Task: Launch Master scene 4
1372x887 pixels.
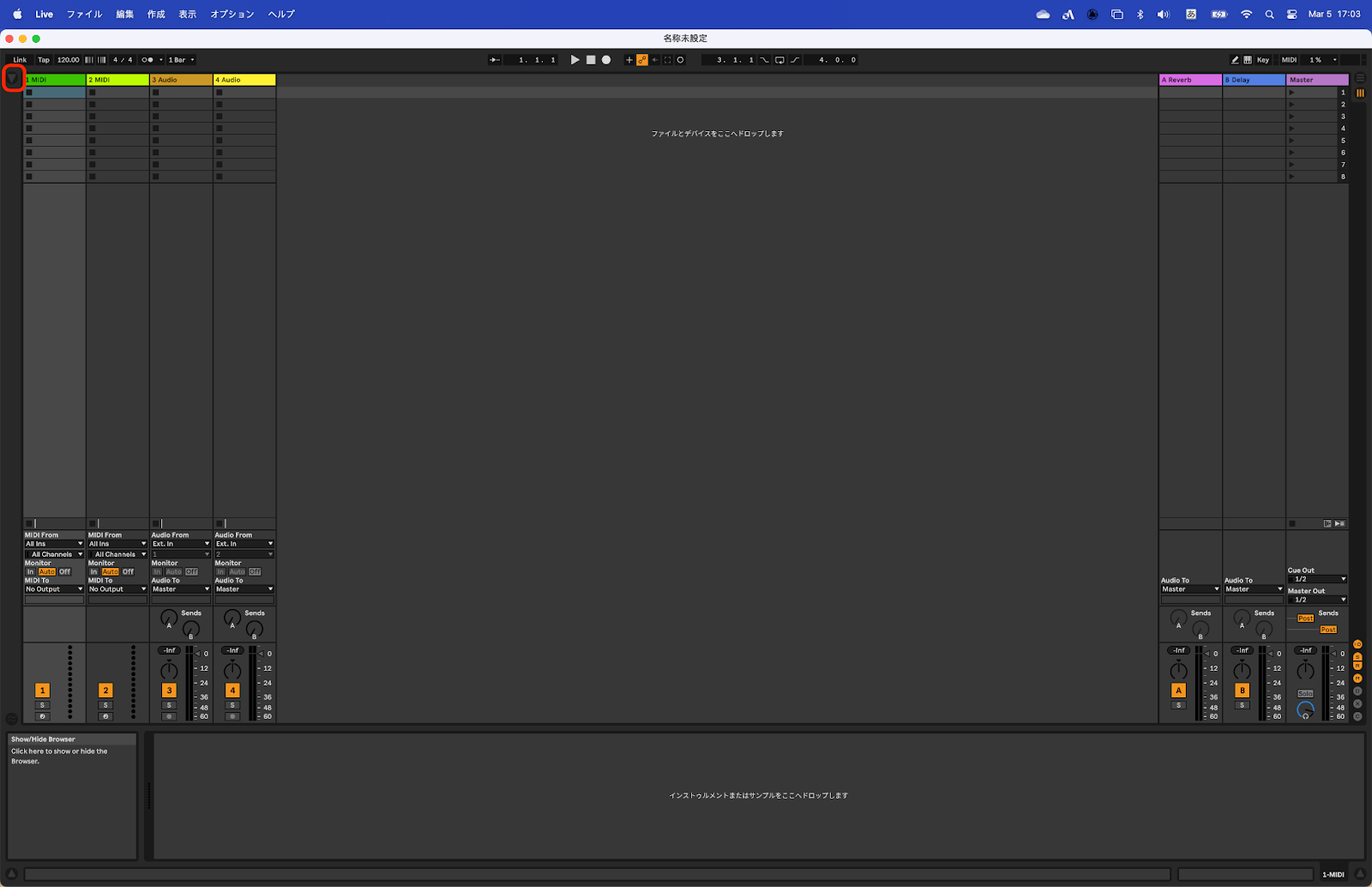Action: [1292, 129]
